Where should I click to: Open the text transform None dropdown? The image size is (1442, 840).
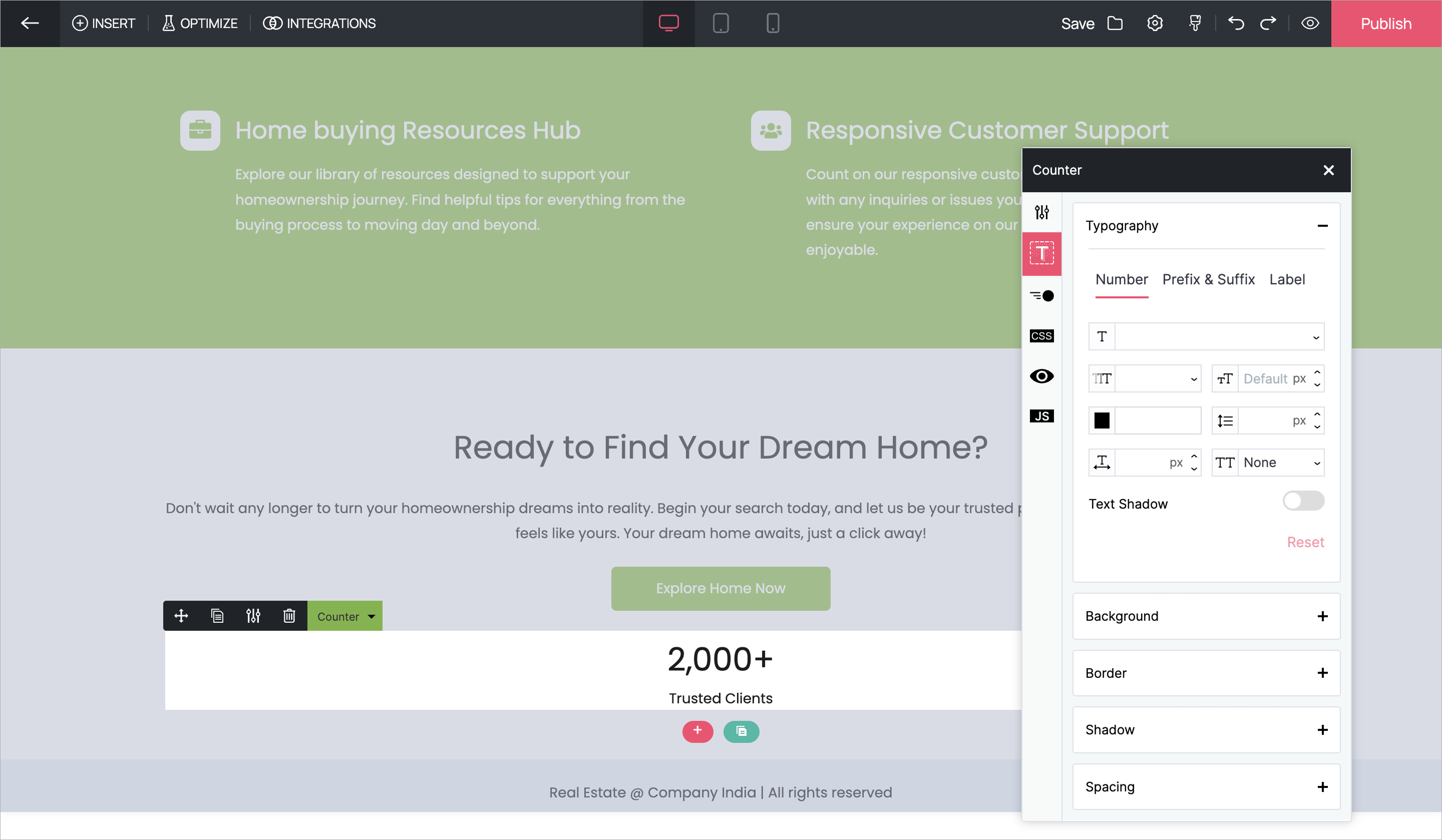point(1281,463)
